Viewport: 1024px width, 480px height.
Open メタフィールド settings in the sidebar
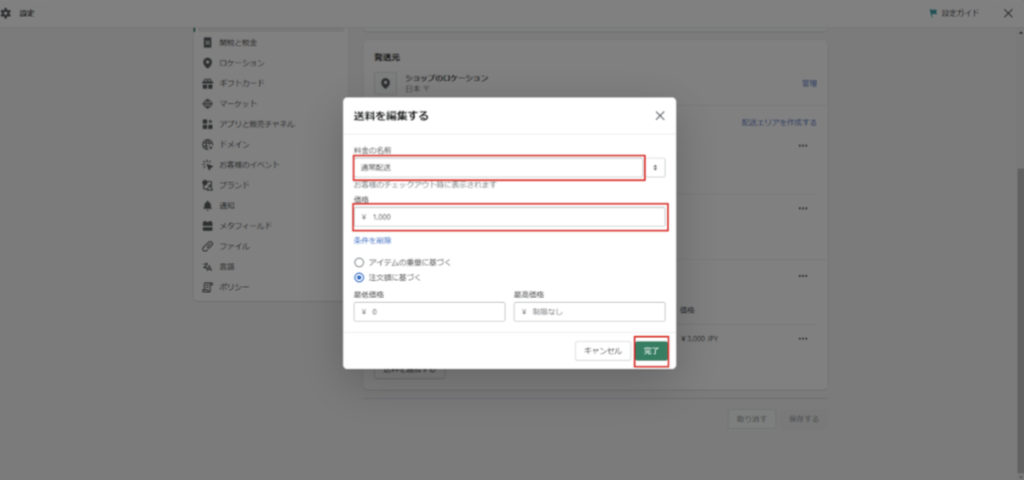[245, 226]
